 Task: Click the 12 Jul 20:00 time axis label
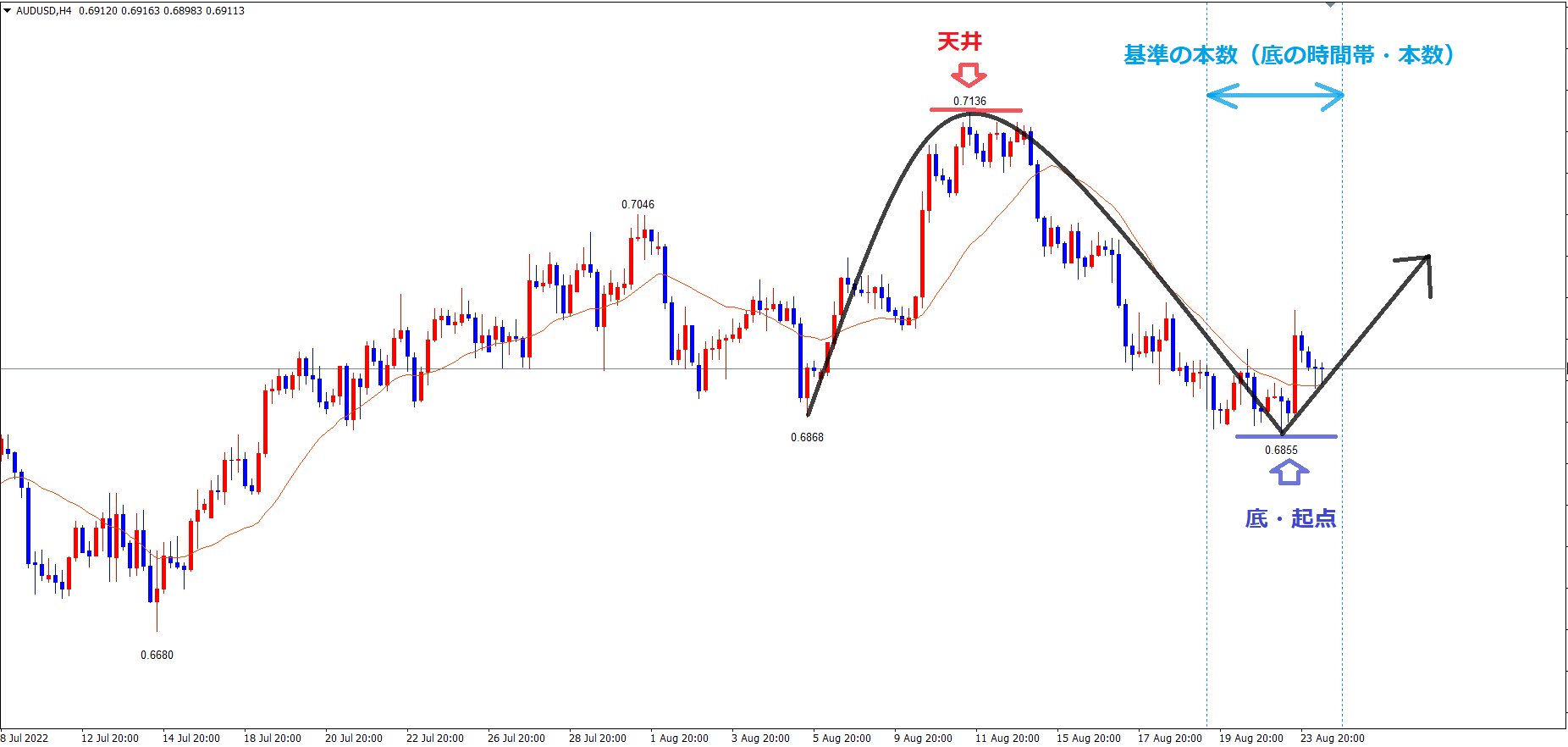click(110, 738)
